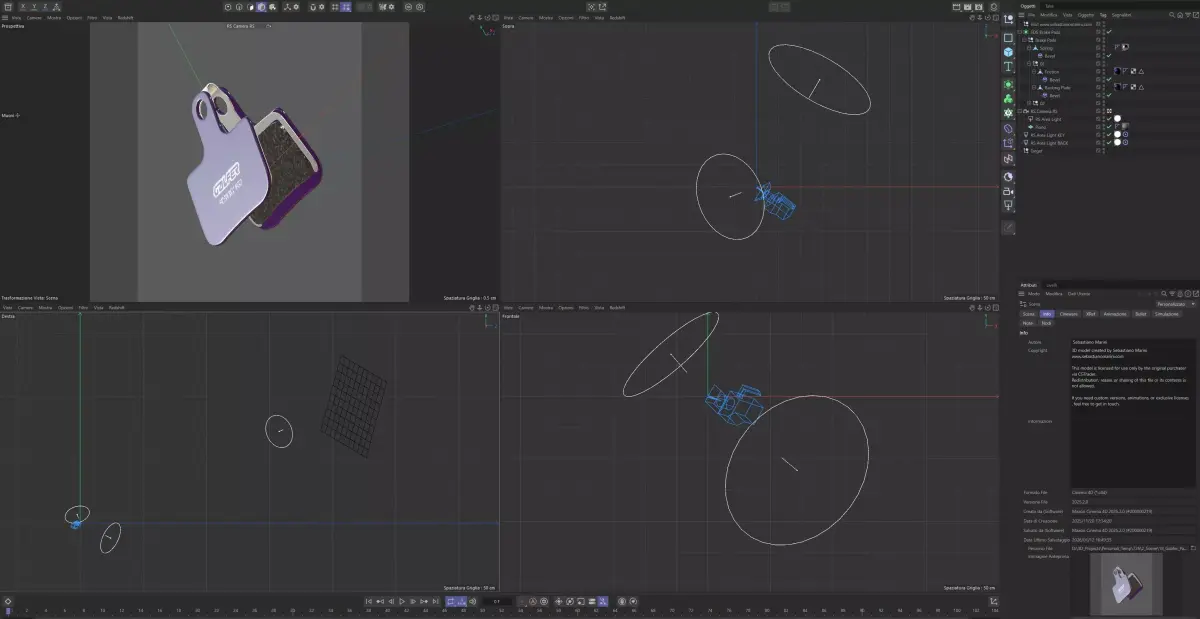Collapse the BI tree node

pyautogui.click(x=1029, y=63)
